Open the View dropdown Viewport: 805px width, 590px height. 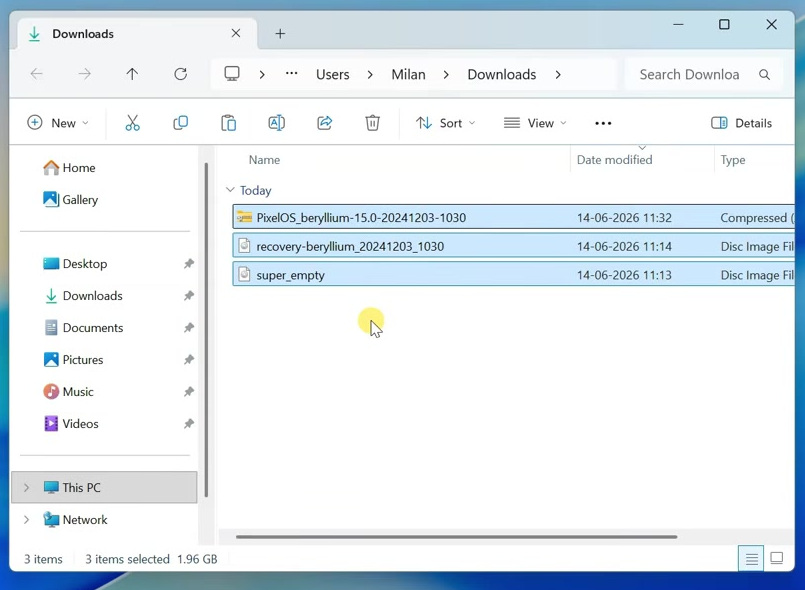click(535, 123)
